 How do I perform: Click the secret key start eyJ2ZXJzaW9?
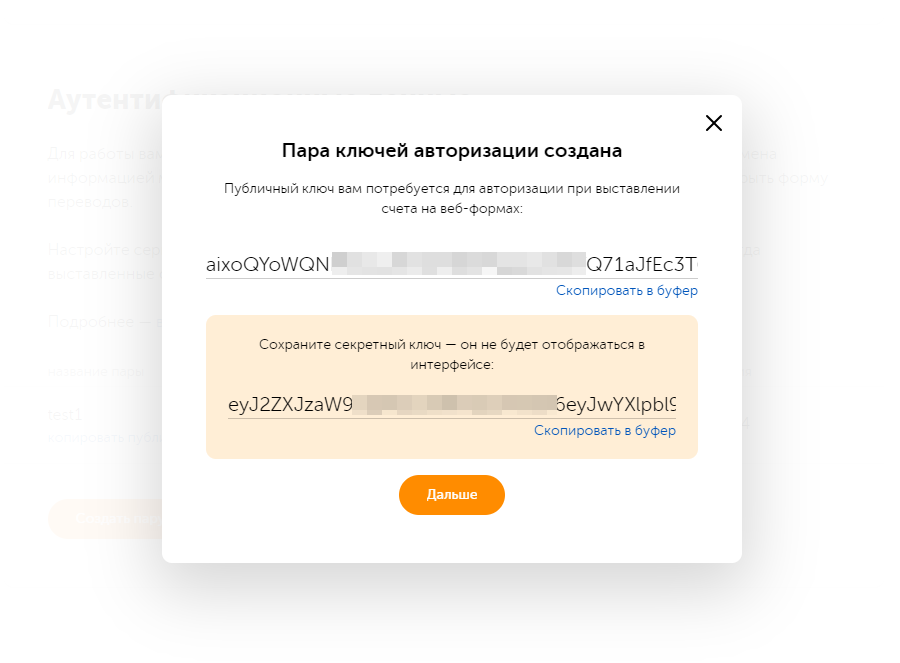[x=291, y=405]
